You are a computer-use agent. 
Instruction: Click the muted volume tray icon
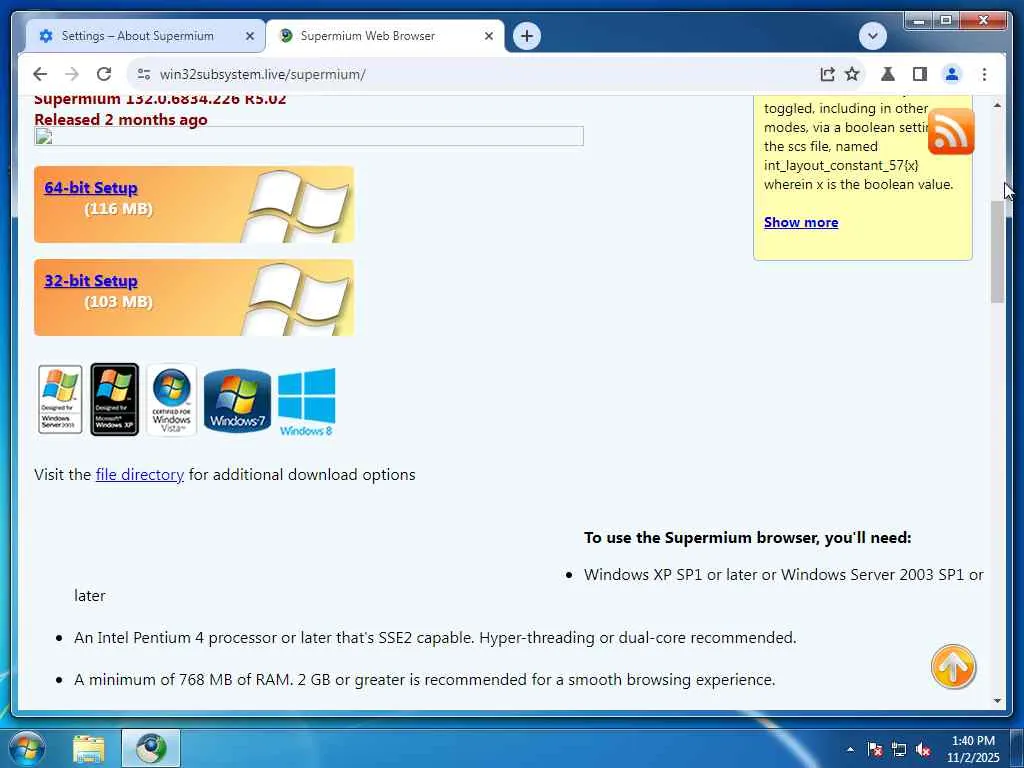[x=923, y=749]
